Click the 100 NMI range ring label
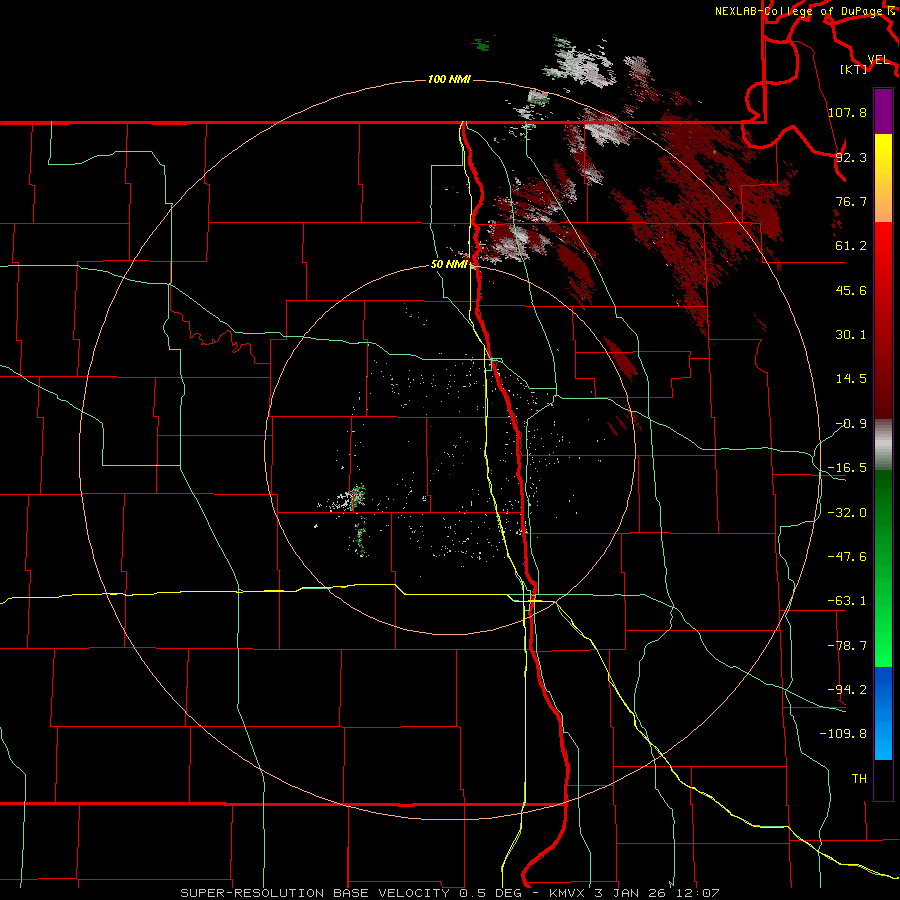This screenshot has height=900, width=900. tap(449, 79)
